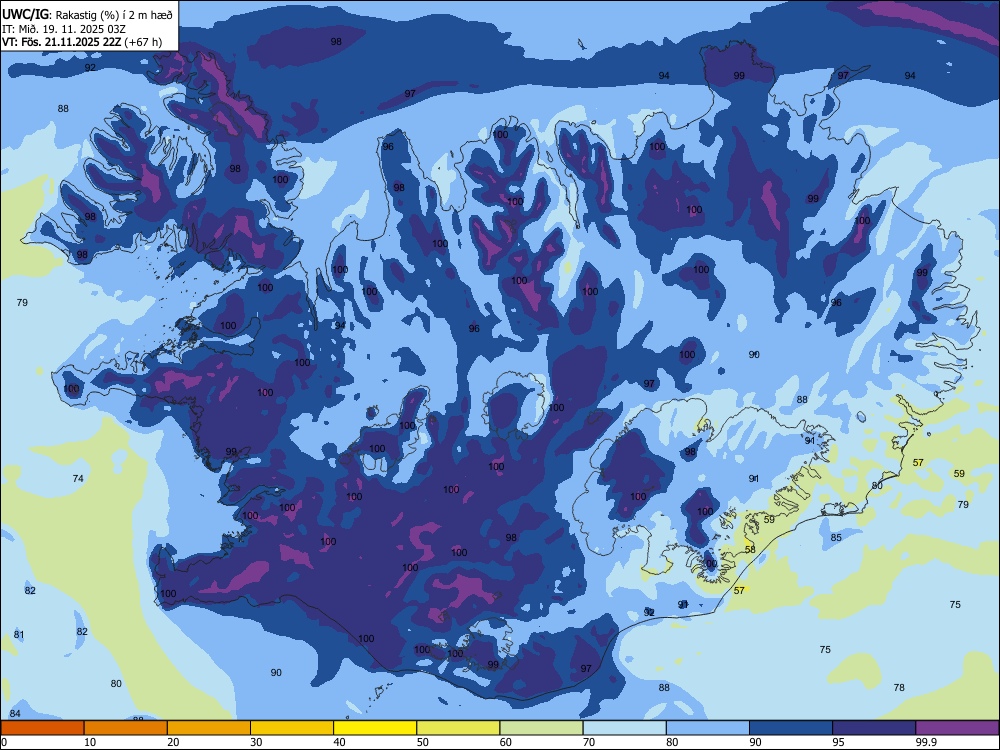Click the light green 60–70 legend swatch
Image resolution: width=1000 pixels, height=750 pixels.
click(x=541, y=728)
